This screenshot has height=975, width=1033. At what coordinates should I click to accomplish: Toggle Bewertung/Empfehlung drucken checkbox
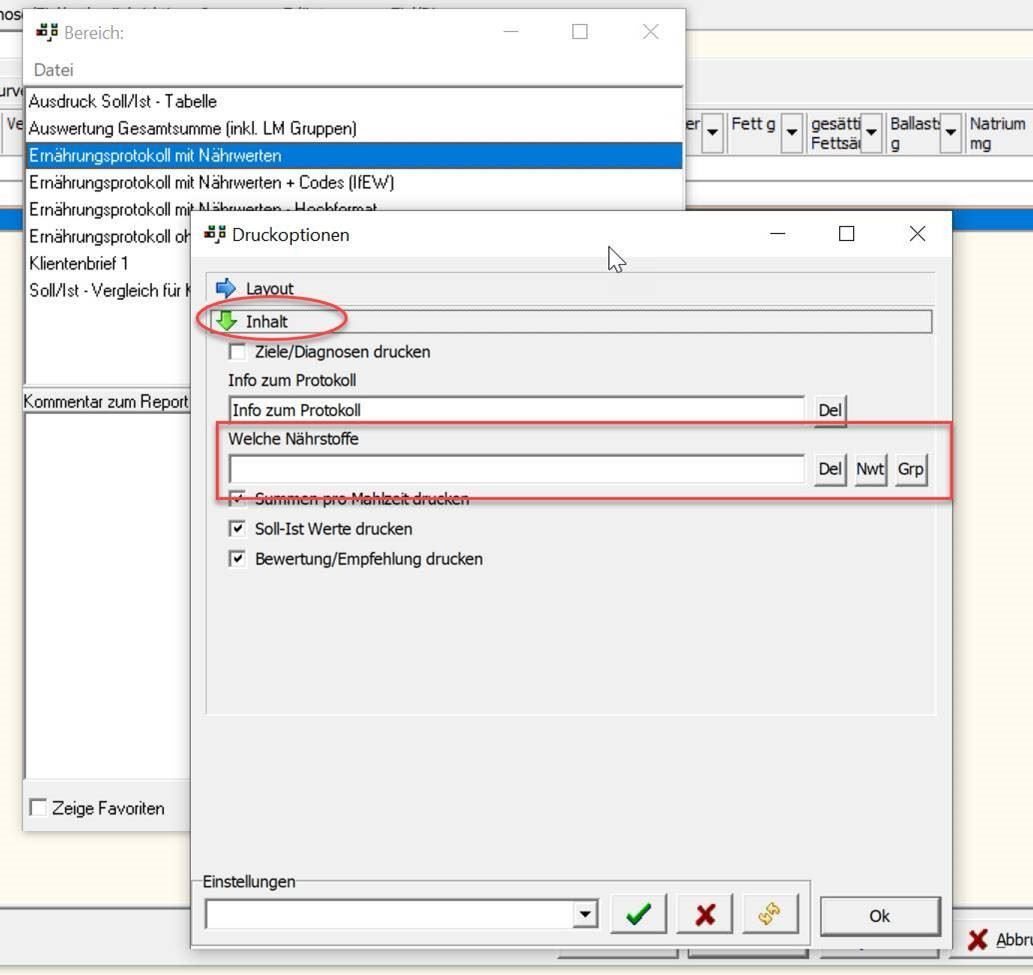[x=237, y=559]
